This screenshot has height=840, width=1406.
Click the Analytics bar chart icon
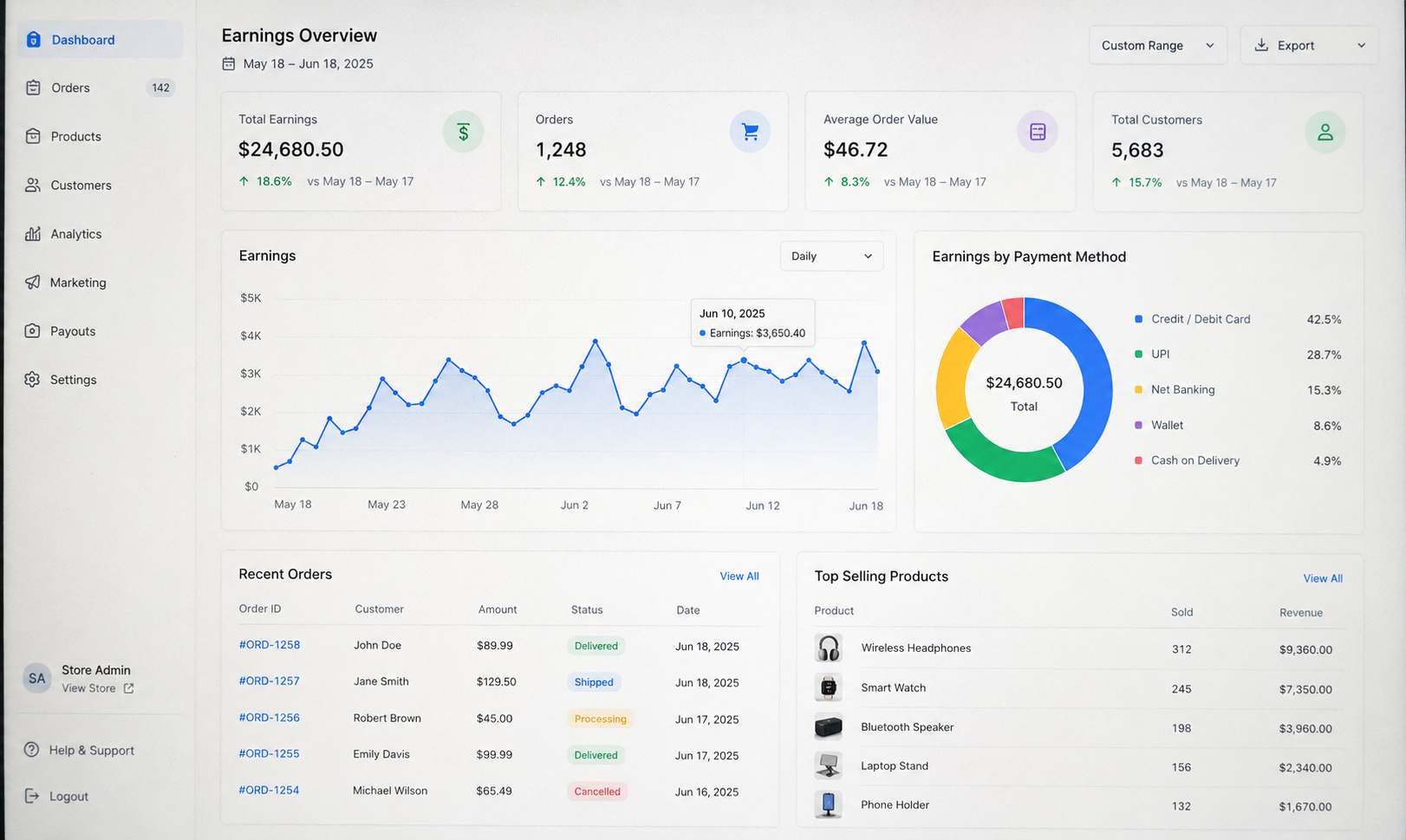pos(33,233)
